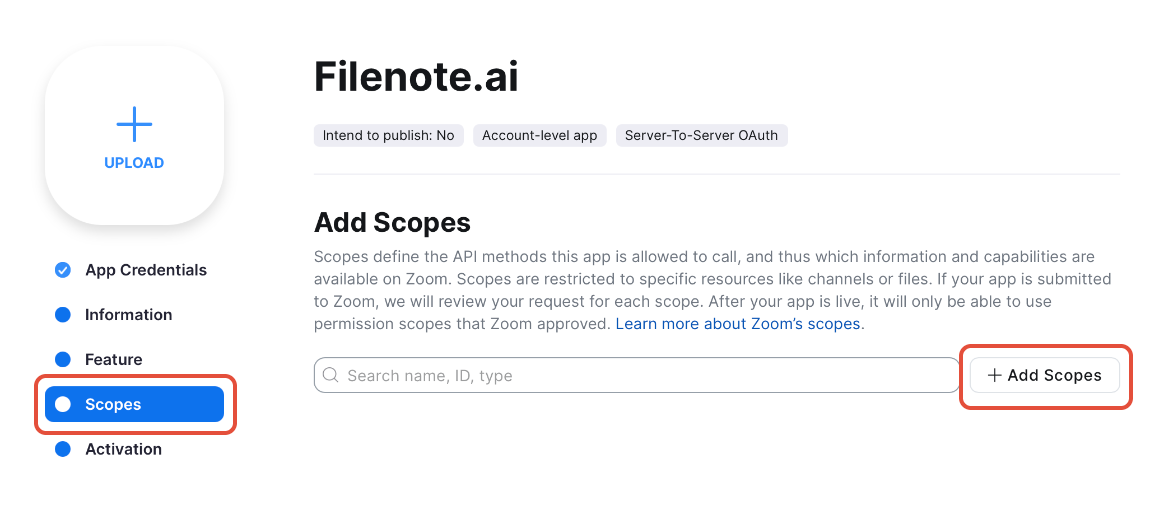Click the UPLOAD label under the plus
This screenshot has height=524, width=1164.
click(x=134, y=163)
